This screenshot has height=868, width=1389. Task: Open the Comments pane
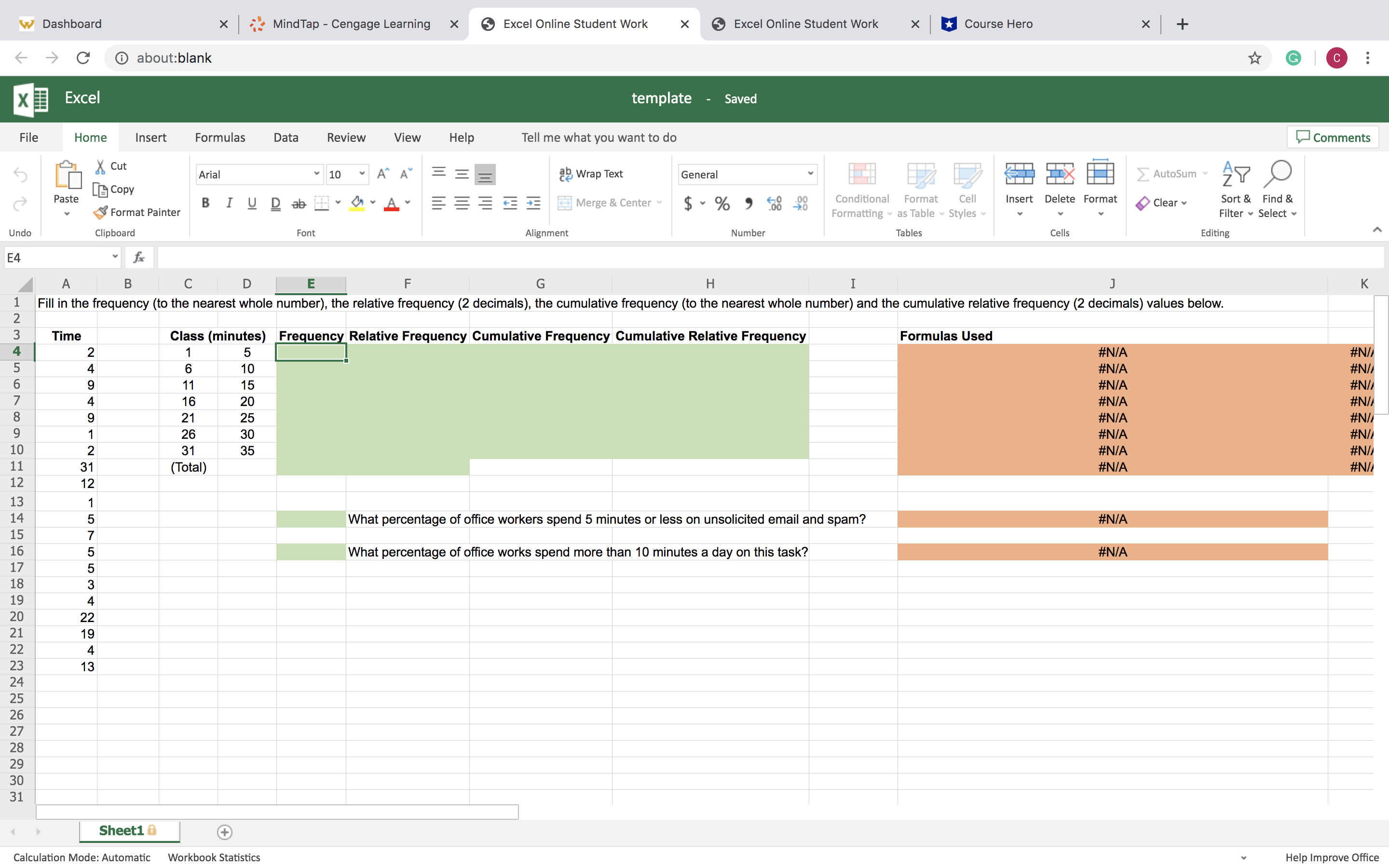[1332, 138]
